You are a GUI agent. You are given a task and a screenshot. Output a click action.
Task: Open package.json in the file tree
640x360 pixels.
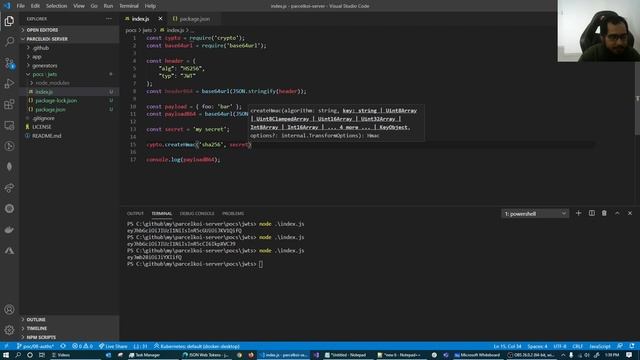(69, 109)
